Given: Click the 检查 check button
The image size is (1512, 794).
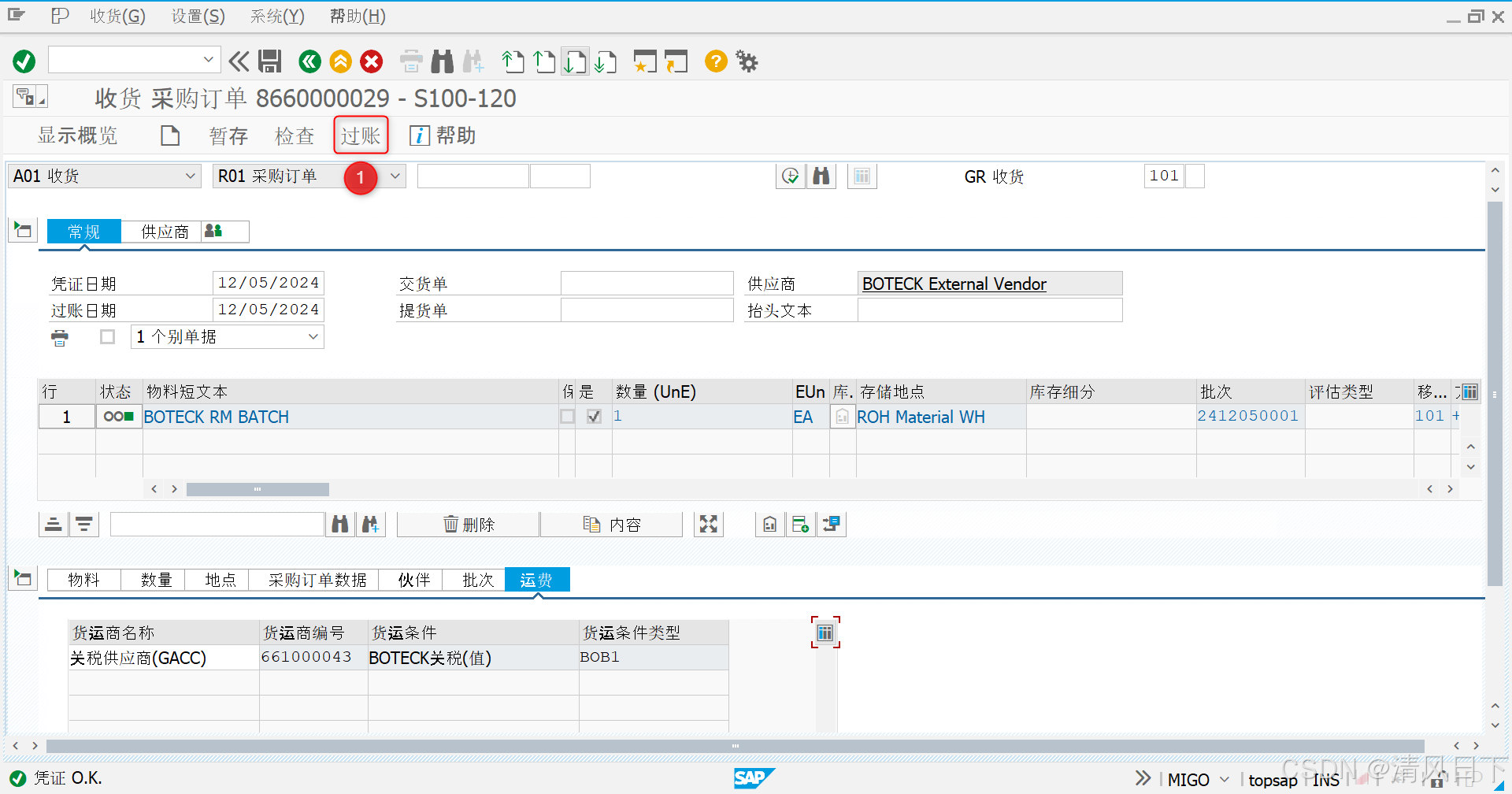Looking at the screenshot, I should click(x=295, y=135).
